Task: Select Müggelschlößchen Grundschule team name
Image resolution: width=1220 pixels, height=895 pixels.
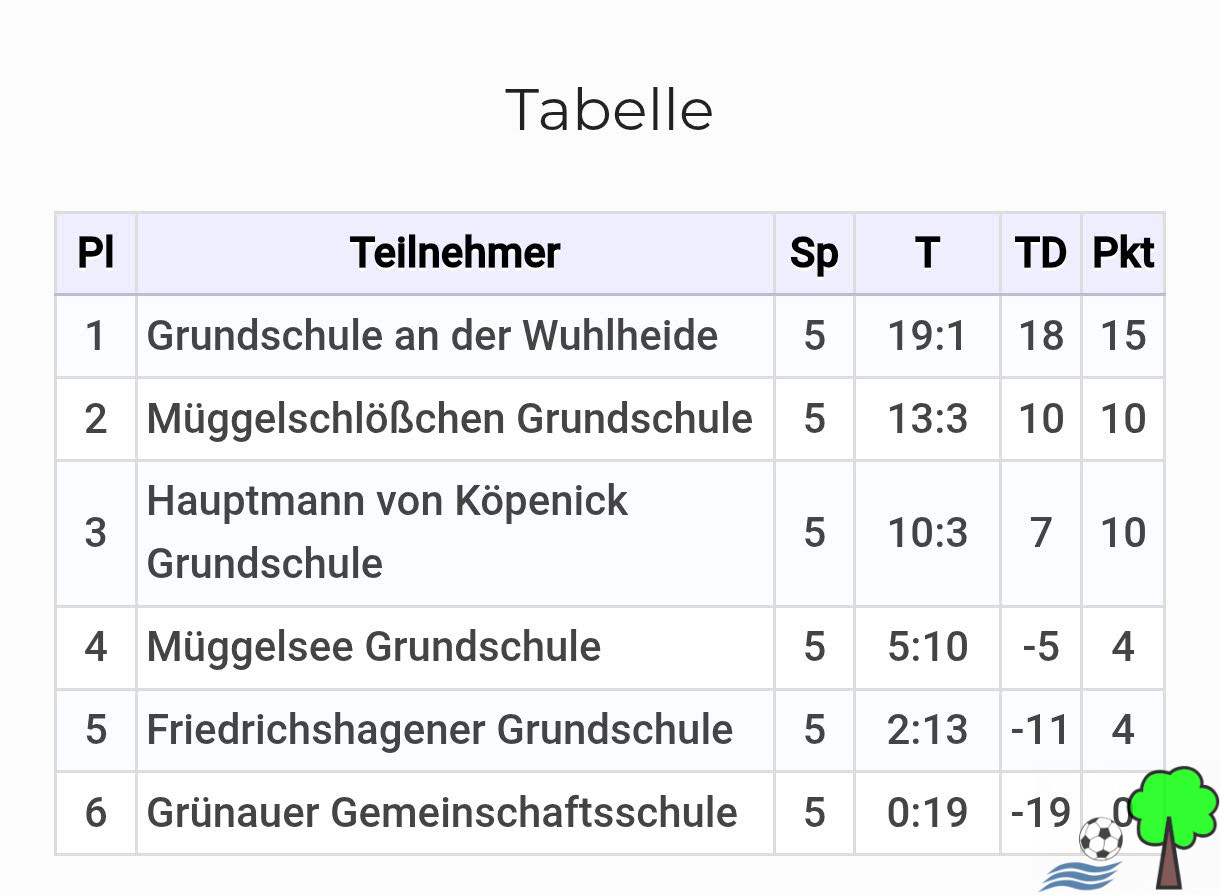Action: pos(449,418)
